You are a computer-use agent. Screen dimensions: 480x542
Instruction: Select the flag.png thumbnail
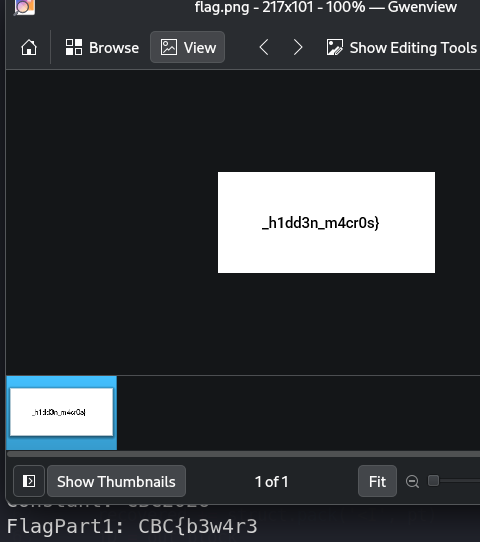[62, 412]
